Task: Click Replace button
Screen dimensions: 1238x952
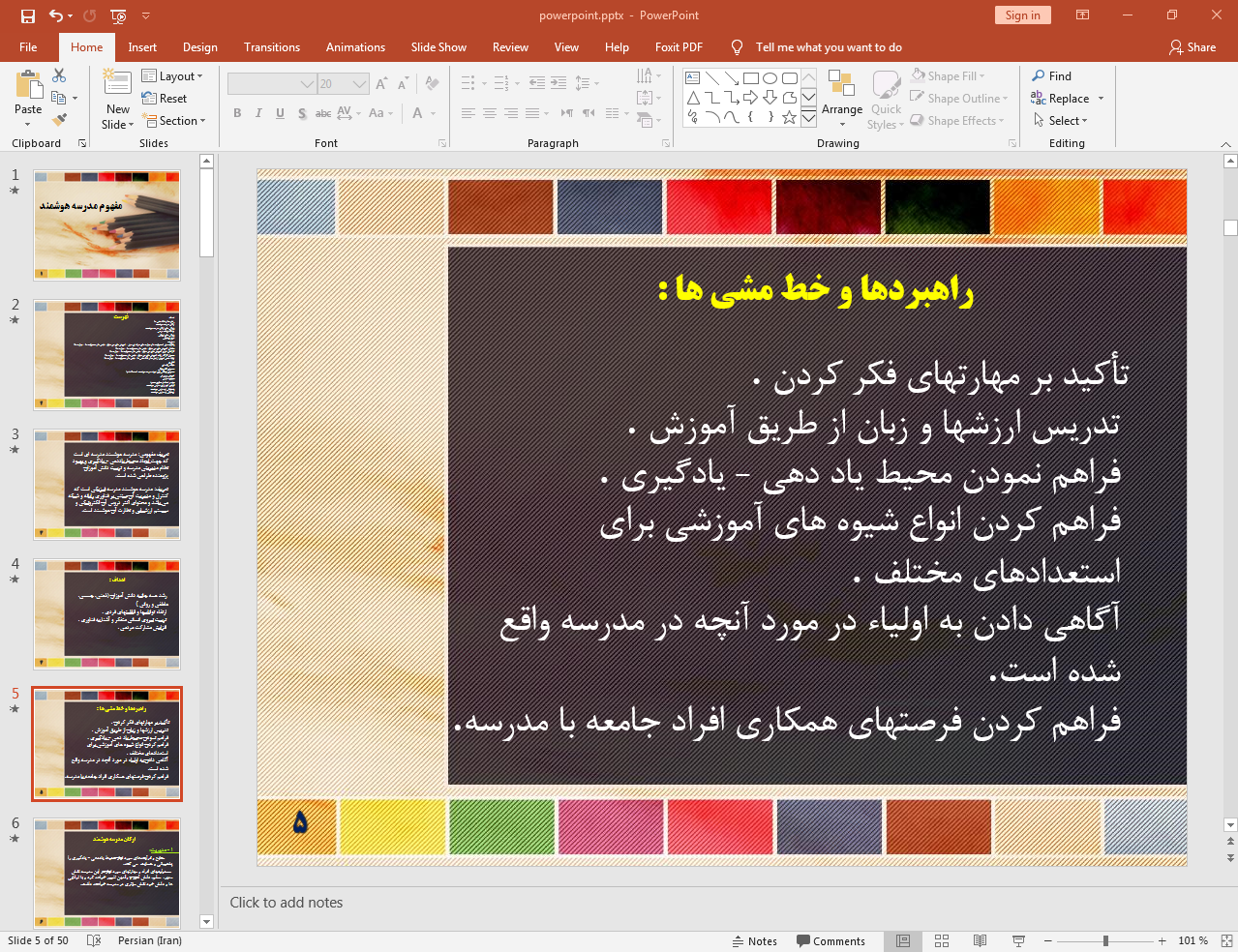Action: (1061, 99)
